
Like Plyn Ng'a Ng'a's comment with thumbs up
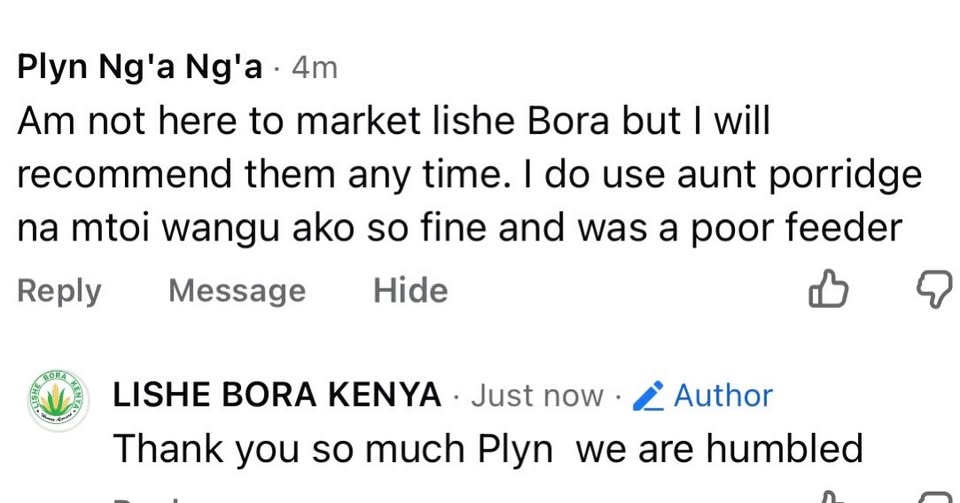click(x=827, y=291)
